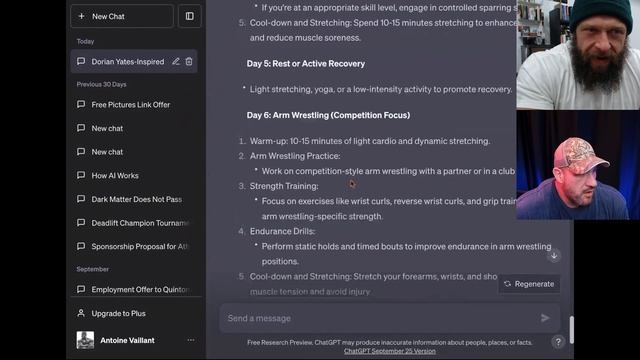
Task: Click the Today section label
Action: pos(85,41)
